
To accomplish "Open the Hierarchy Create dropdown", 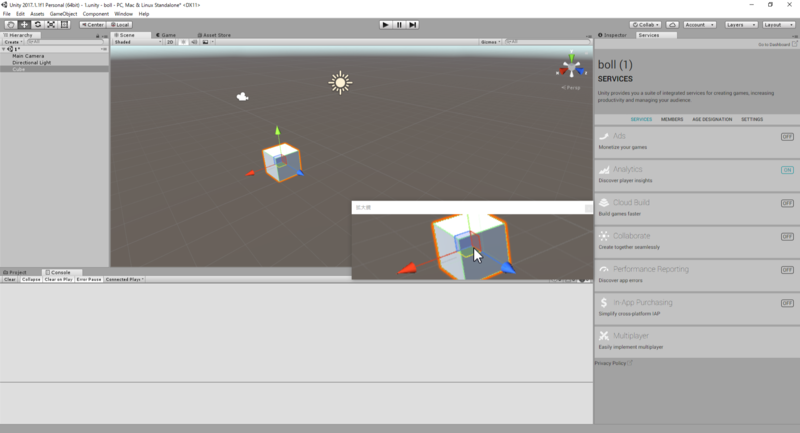I will [13, 42].
